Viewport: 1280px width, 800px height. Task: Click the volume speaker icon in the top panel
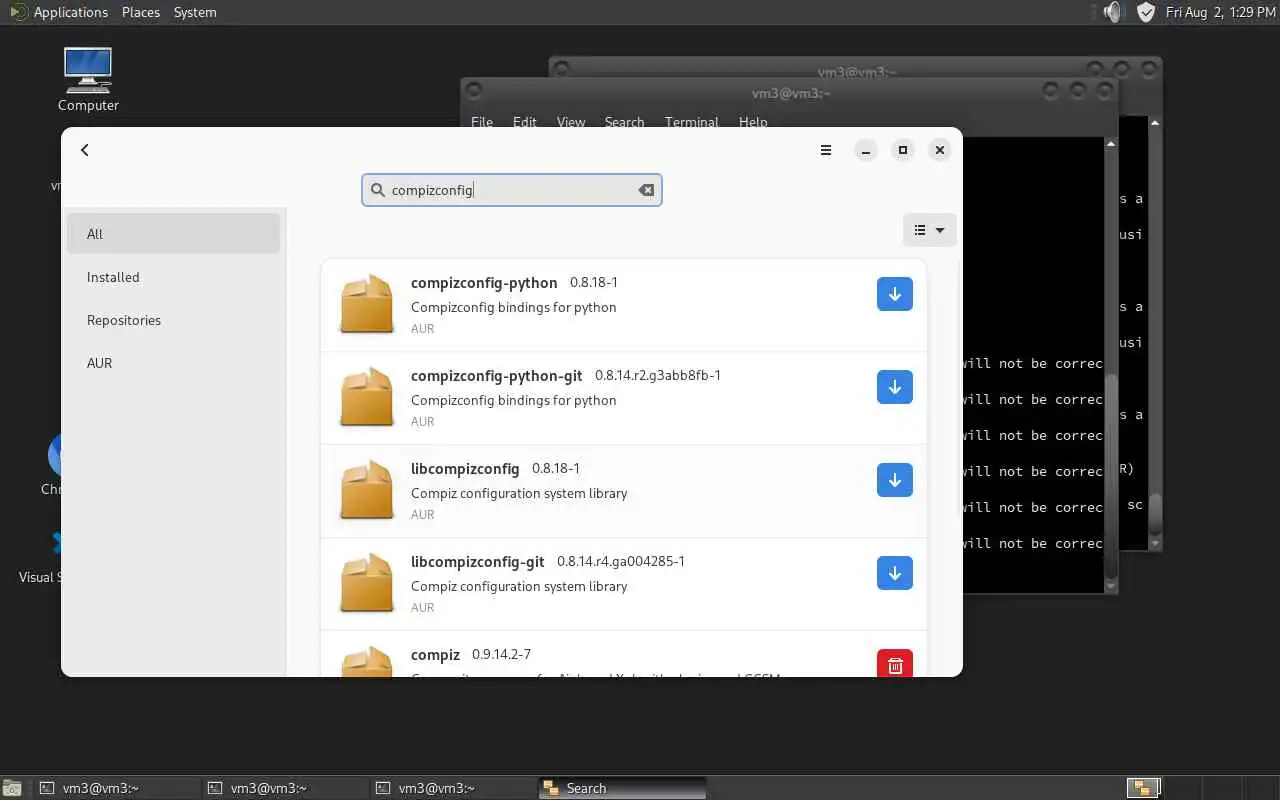(x=1114, y=12)
